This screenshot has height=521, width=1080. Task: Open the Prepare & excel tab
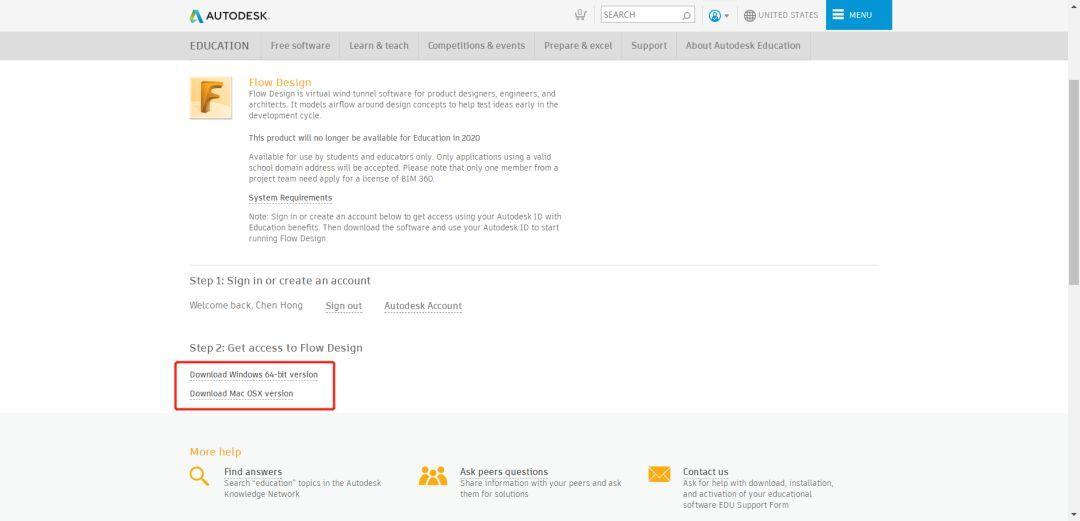(578, 45)
